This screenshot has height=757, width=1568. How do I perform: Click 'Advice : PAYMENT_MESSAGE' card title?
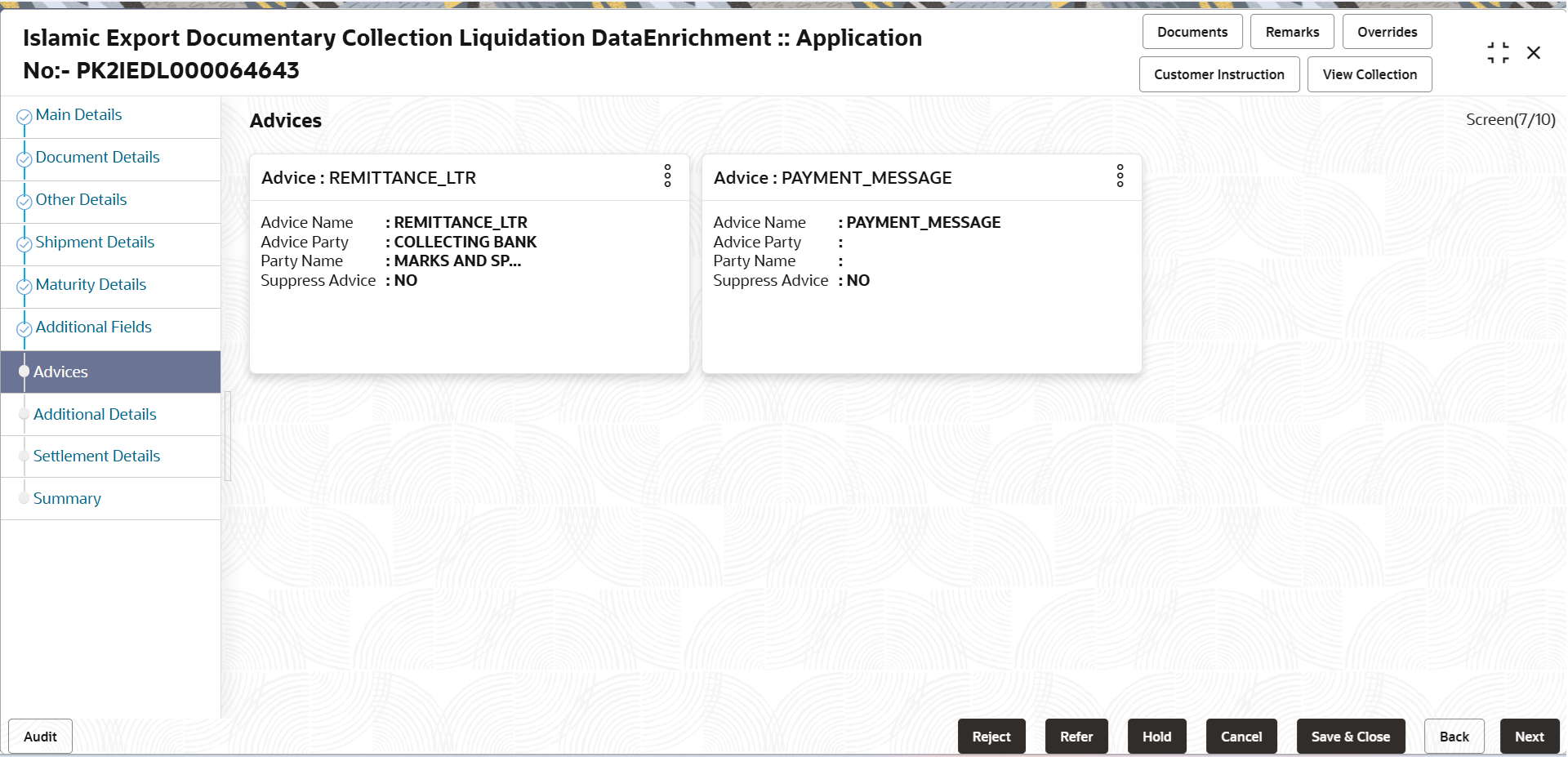[832, 178]
